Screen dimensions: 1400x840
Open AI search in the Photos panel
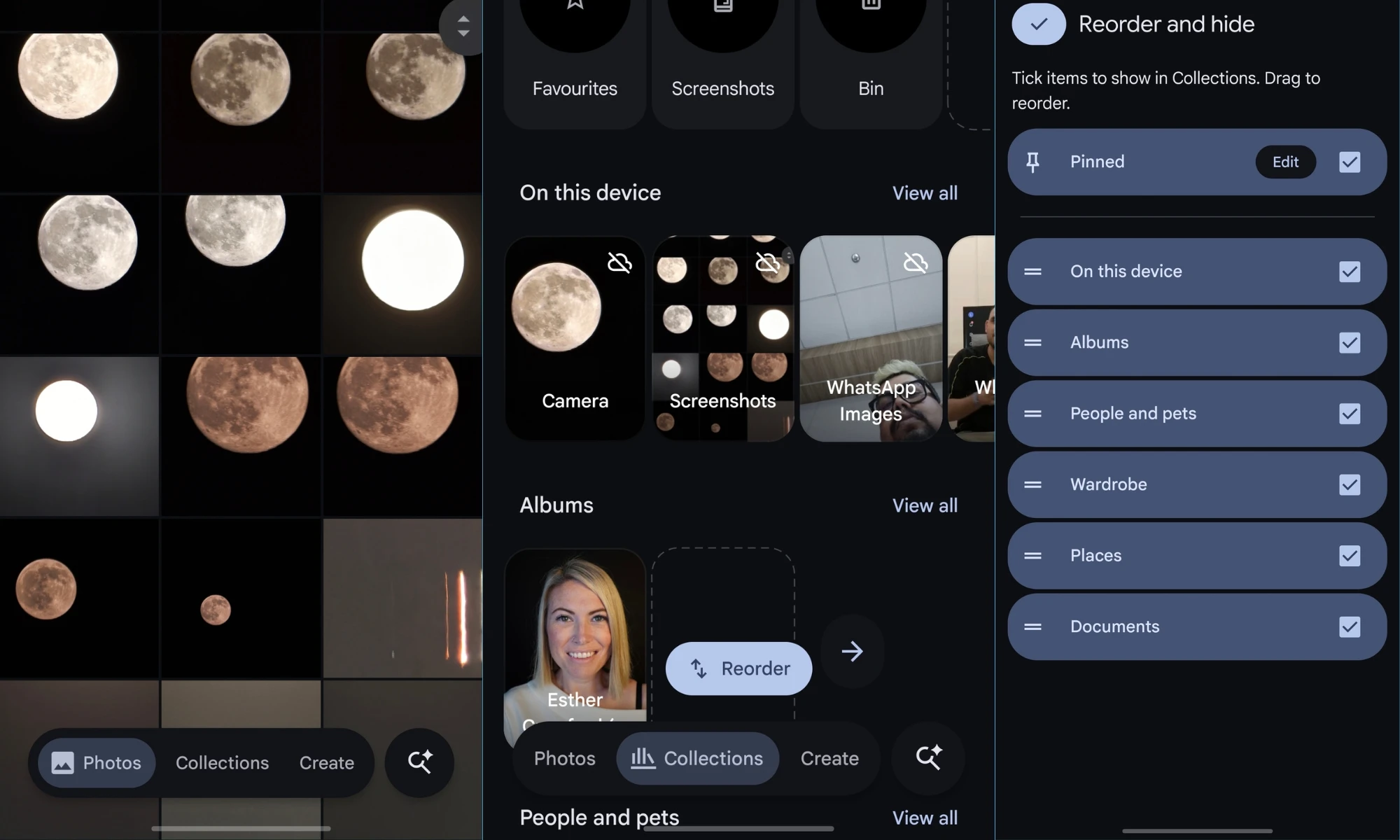(420, 762)
